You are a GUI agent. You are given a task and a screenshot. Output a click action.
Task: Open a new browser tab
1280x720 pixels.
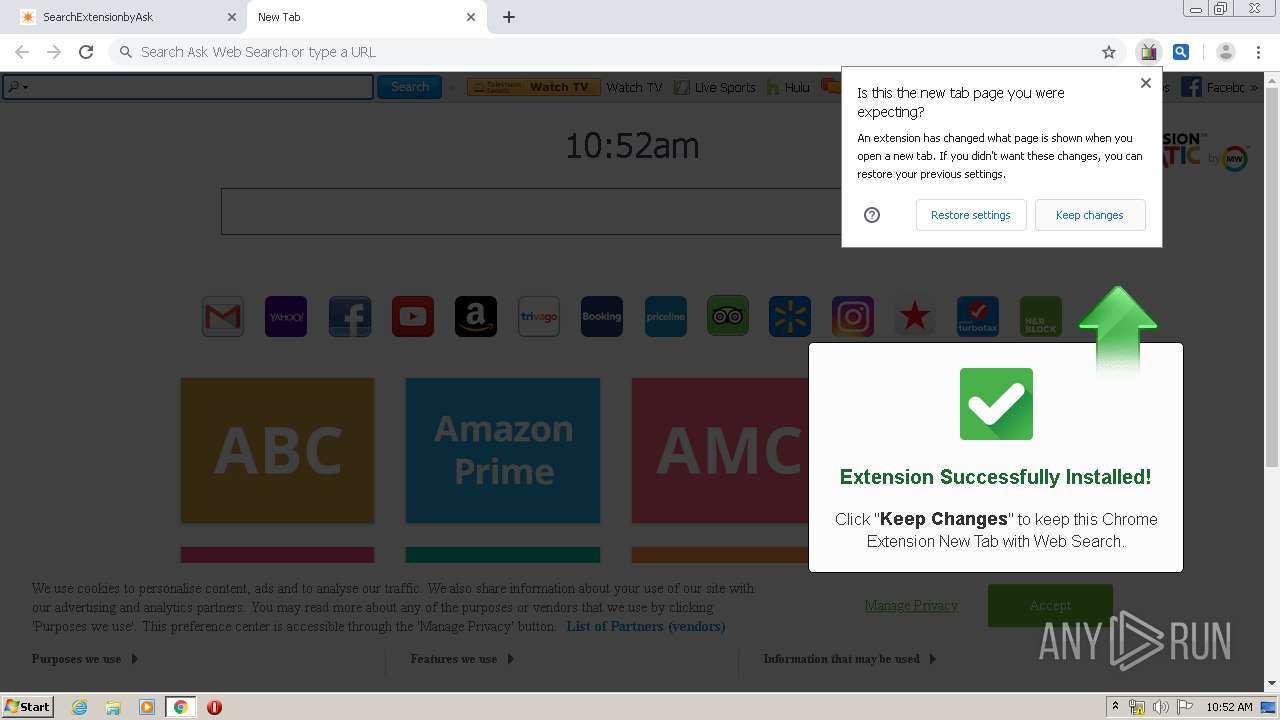tap(509, 17)
